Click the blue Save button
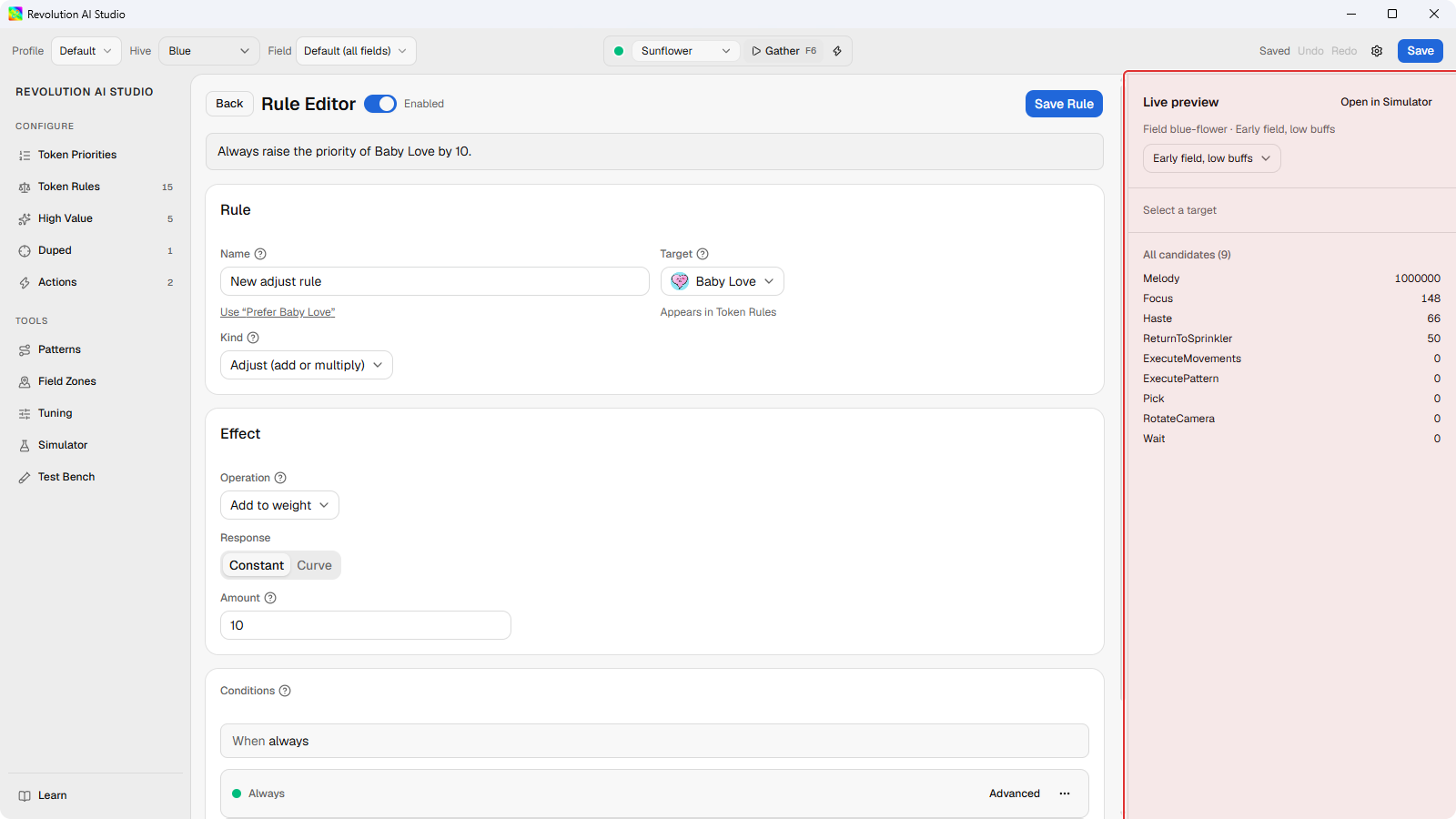Viewport: 1456px width, 819px height. [x=1420, y=51]
